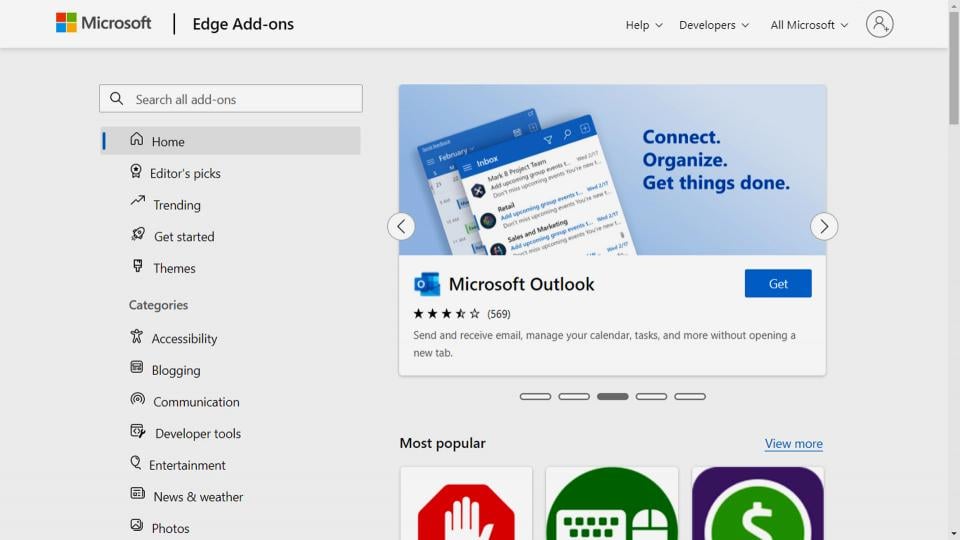Viewport: 960px width, 540px height.
Task: Show the previous carousel slide
Action: (x=401, y=226)
